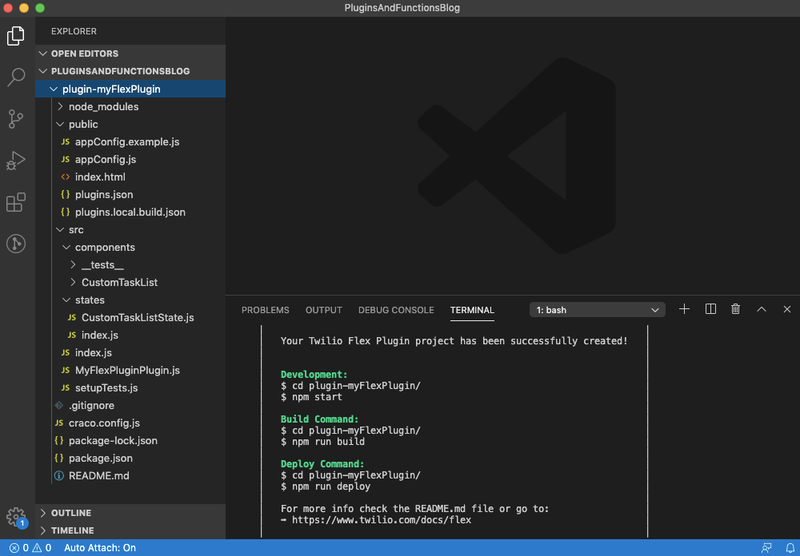Click the errors and warnings status indicator
The image size is (800, 556).
pos(31,548)
